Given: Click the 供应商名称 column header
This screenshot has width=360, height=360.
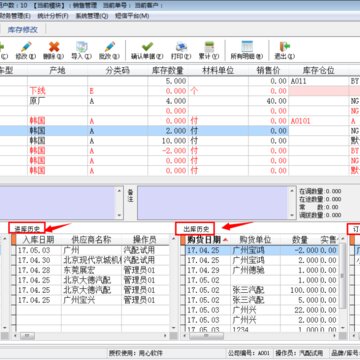Looking at the screenshot, I should tap(91, 240).
